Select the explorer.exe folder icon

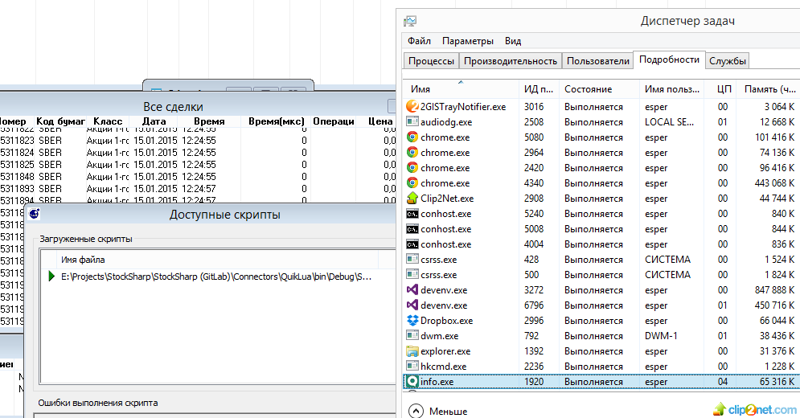click(413, 351)
